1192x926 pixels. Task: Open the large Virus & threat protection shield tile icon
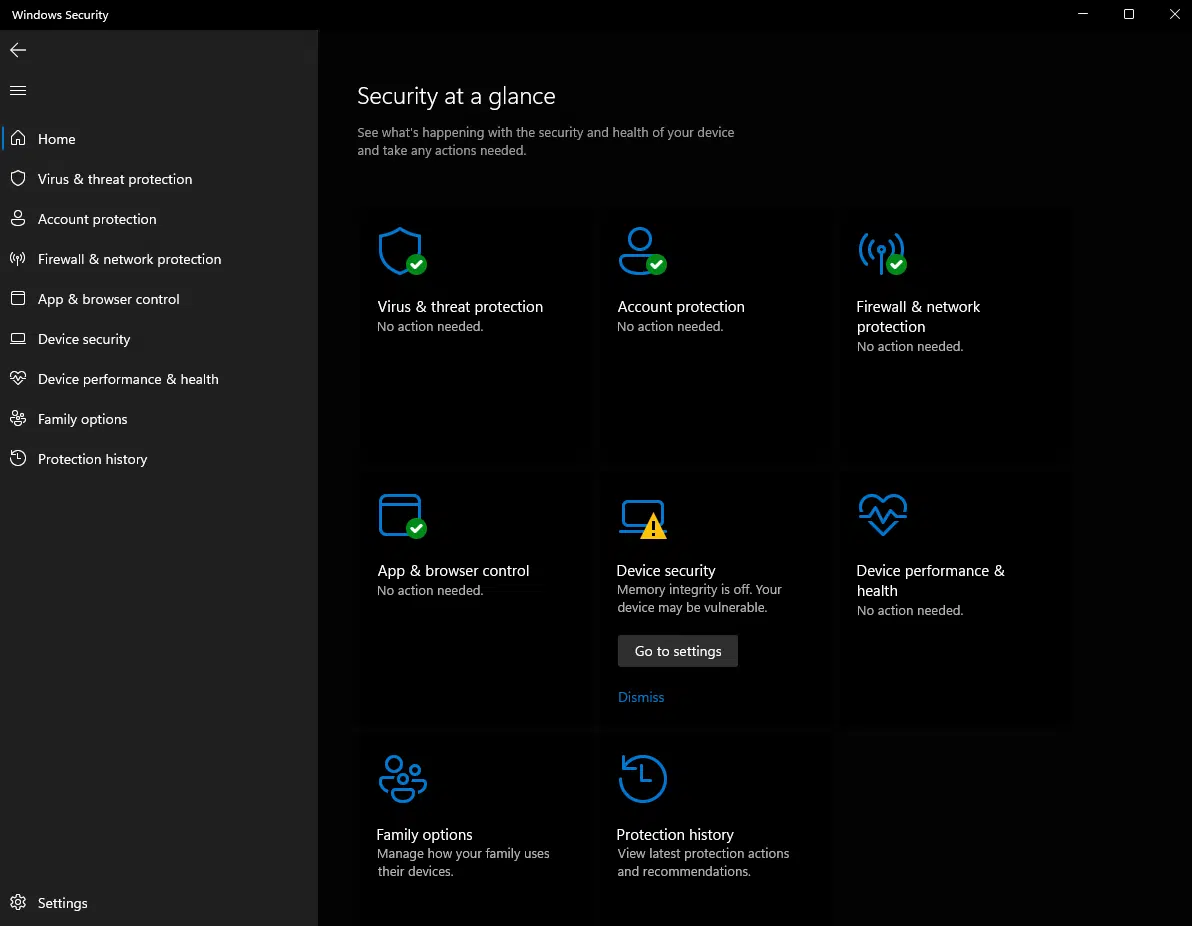tap(402, 252)
